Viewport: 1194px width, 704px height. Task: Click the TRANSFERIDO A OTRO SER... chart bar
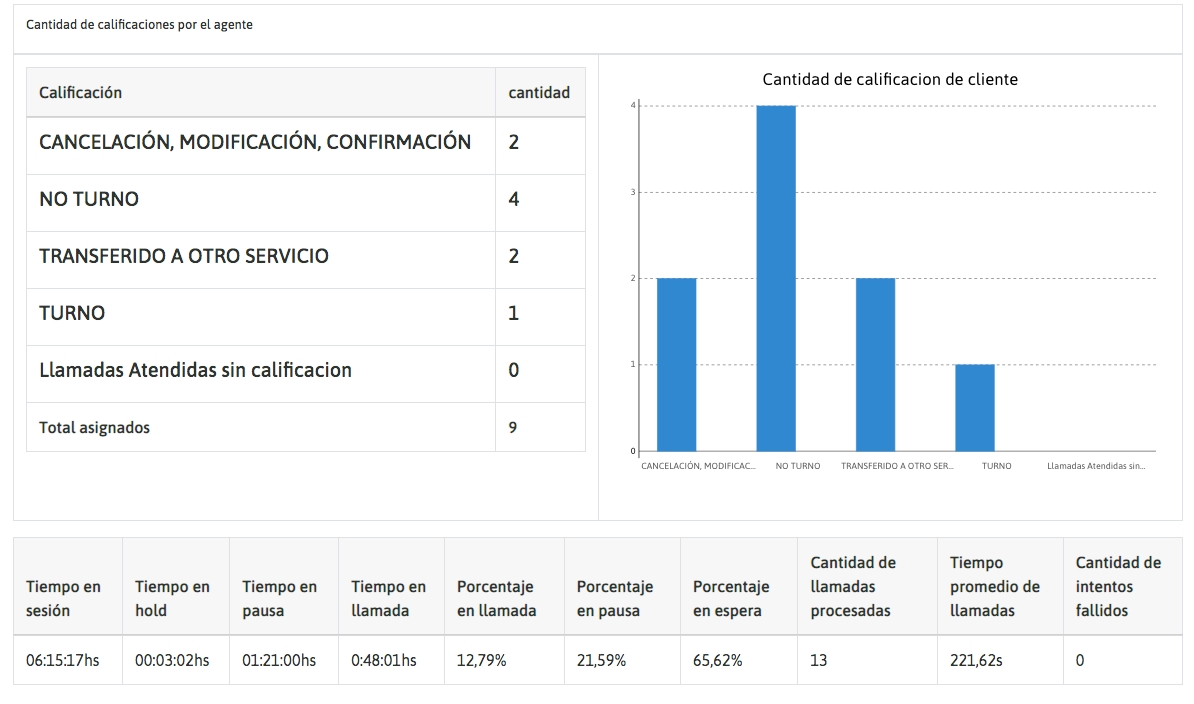pyautogui.click(x=875, y=365)
